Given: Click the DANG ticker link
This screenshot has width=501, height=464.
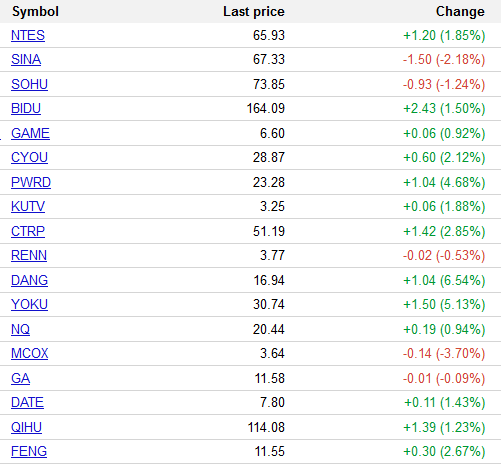Looking at the screenshot, I should pyautogui.click(x=29, y=280).
